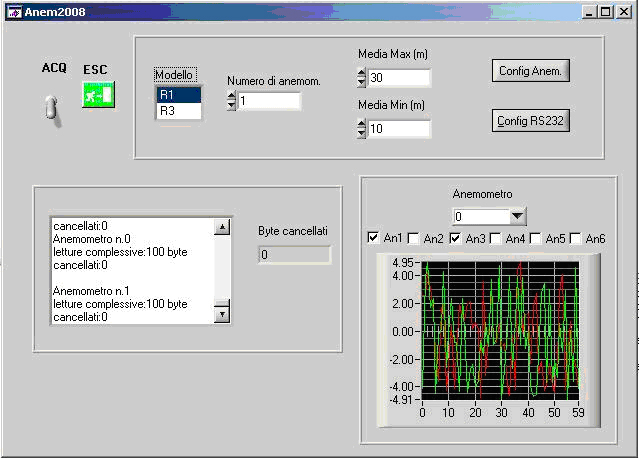Maximize the Anem2008 window
This screenshot has width=639, height=458.
click(x=606, y=12)
